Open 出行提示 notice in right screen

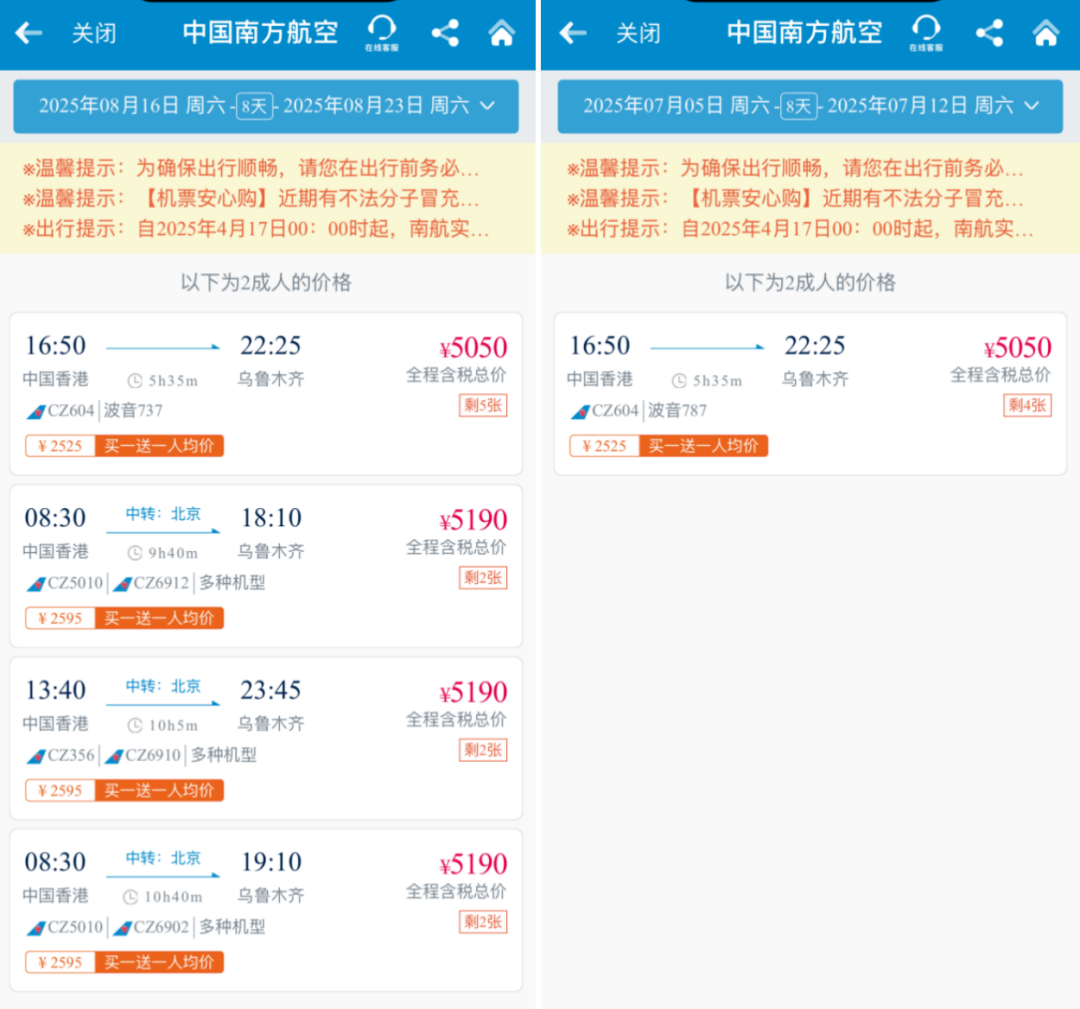tap(800, 228)
